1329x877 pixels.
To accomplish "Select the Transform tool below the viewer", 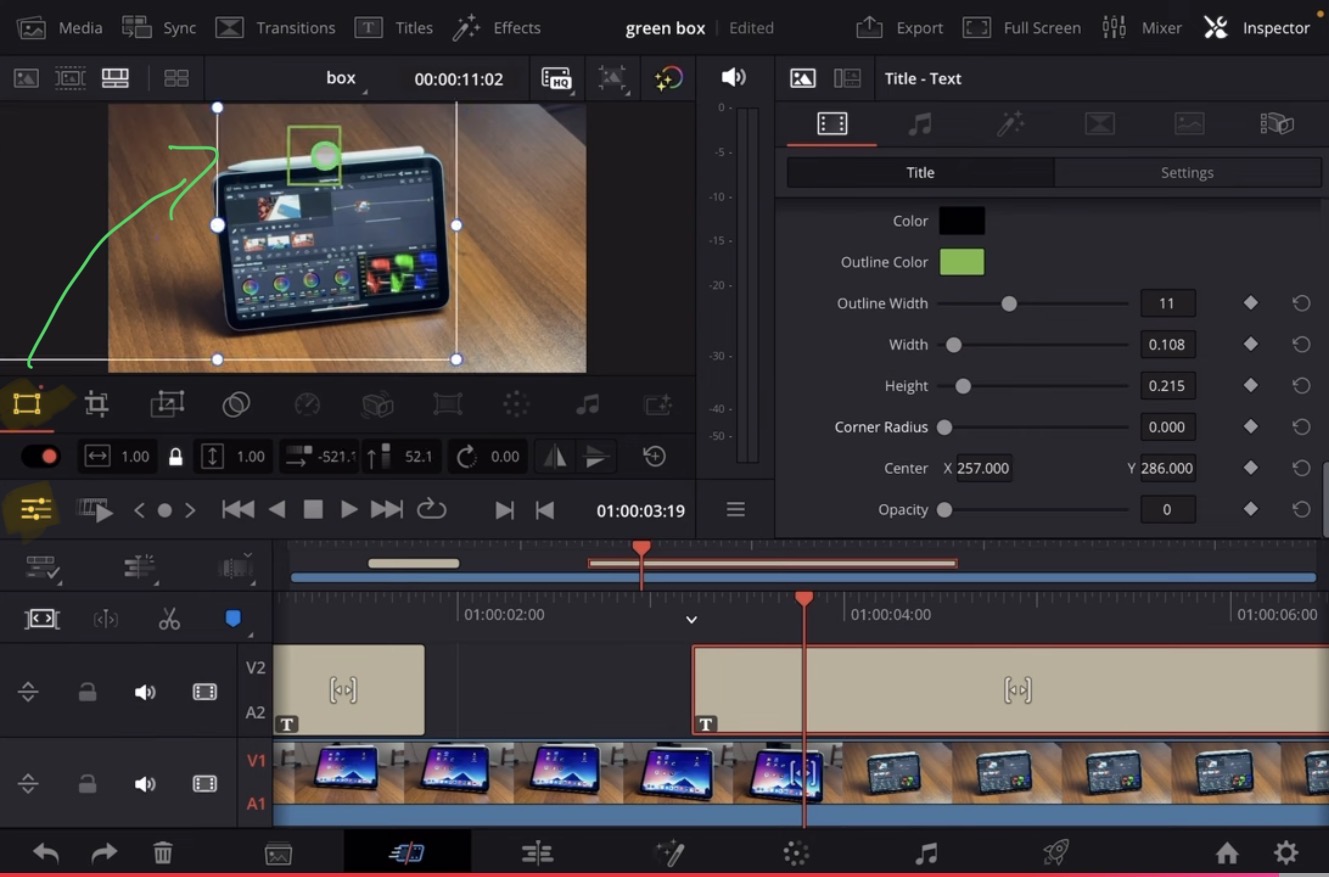I will point(27,404).
